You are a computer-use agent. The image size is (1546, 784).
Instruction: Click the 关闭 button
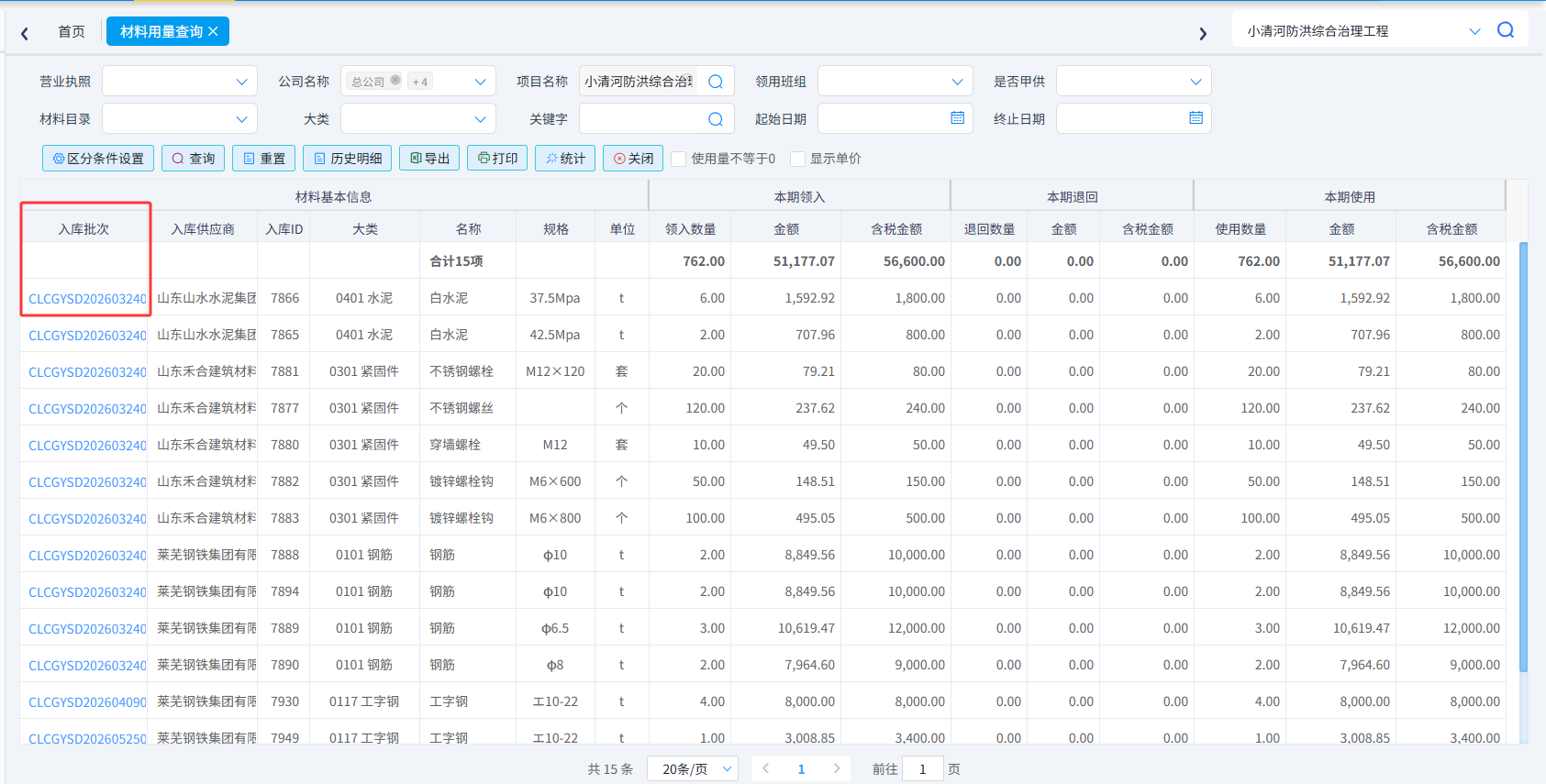pos(633,159)
